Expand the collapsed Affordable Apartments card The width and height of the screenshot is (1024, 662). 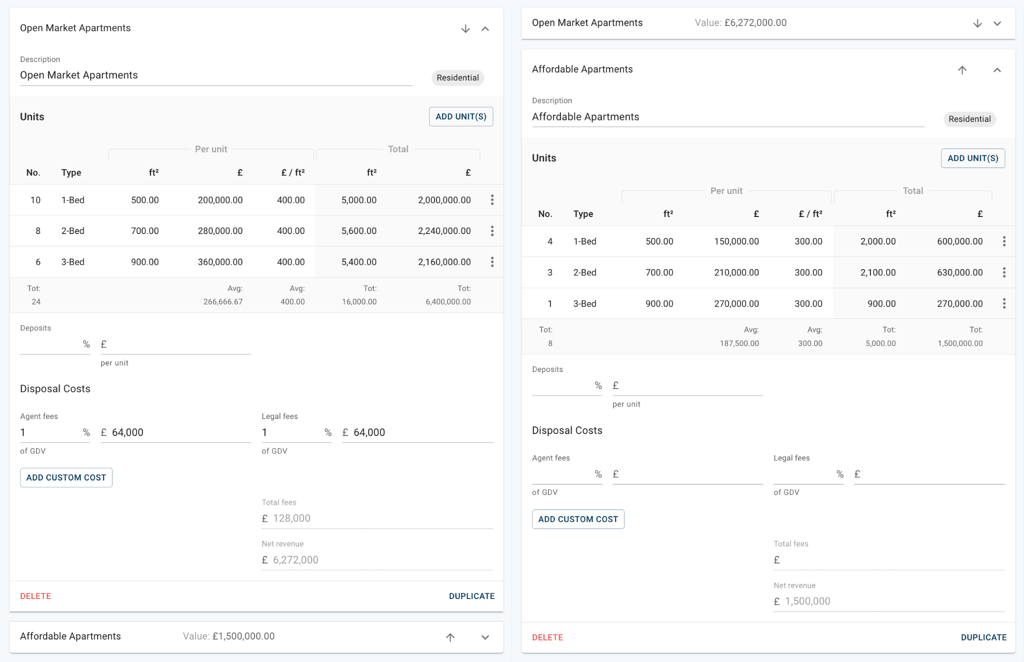(x=485, y=637)
